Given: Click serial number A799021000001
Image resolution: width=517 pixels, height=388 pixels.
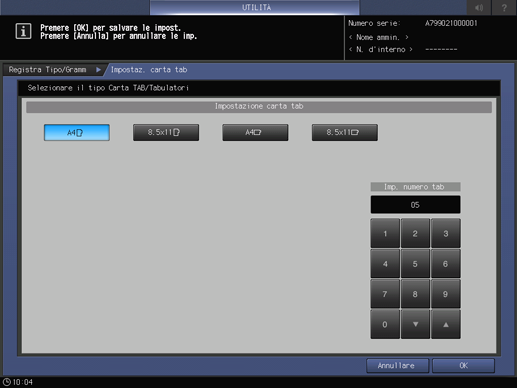Looking at the screenshot, I should click(451, 23).
